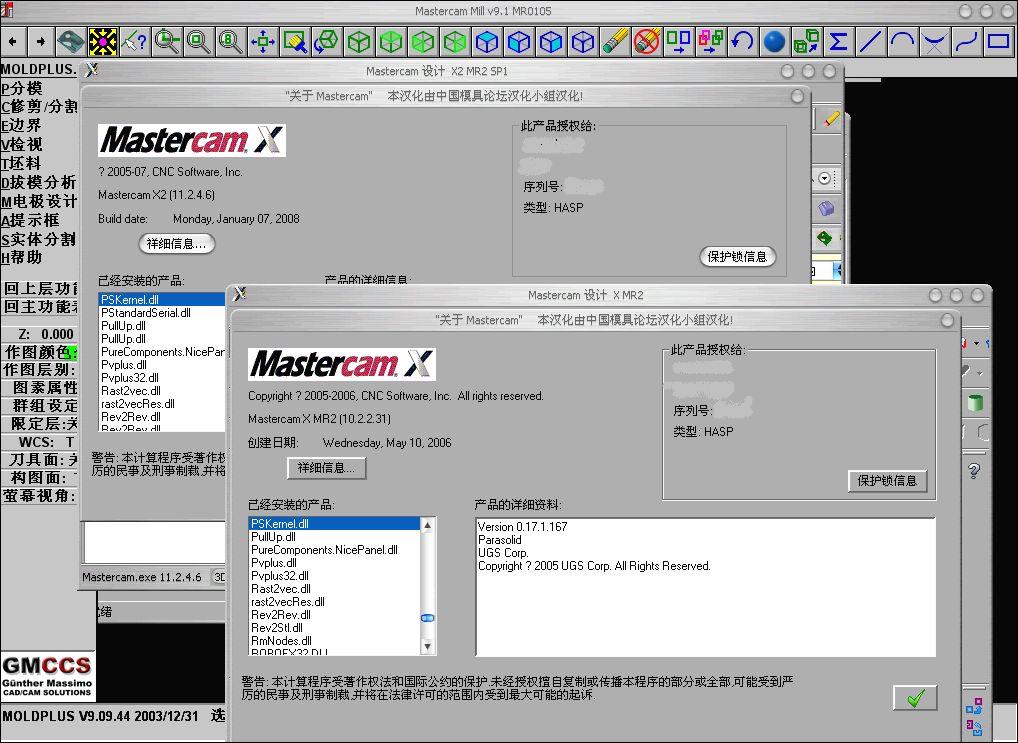1018x743 pixels.
Task: Click the dynamic rotate cube icon
Action: pyautogui.click(x=327, y=42)
